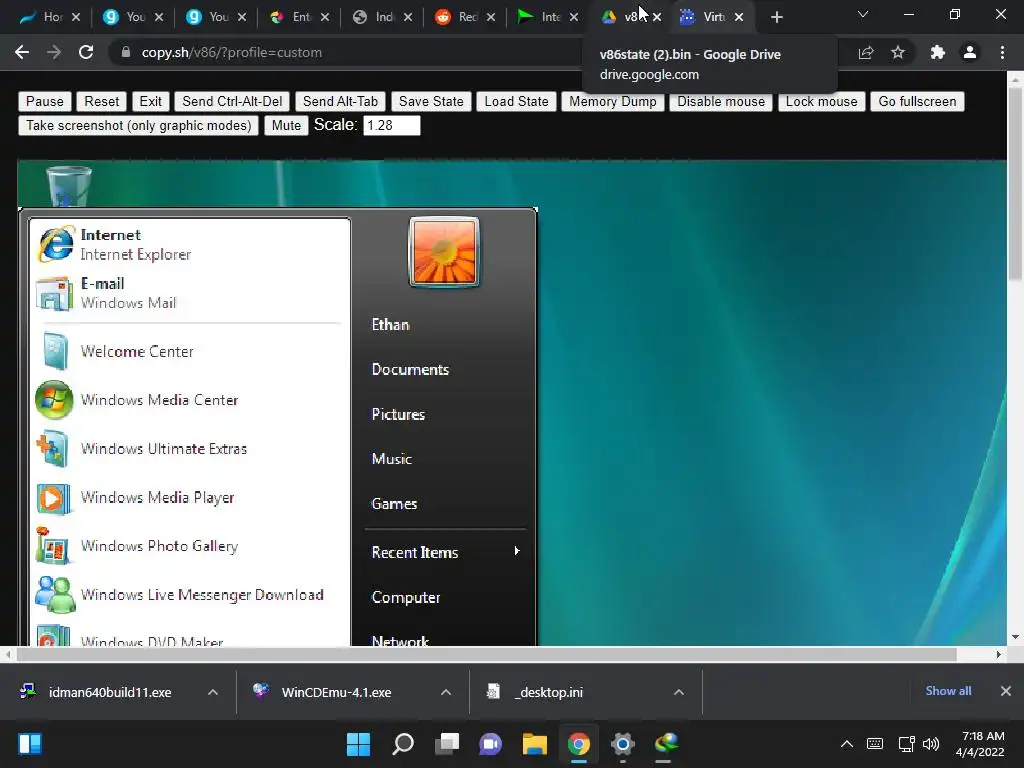Share this page icon in address bar
Screen dimensions: 1024x768
(866, 52)
